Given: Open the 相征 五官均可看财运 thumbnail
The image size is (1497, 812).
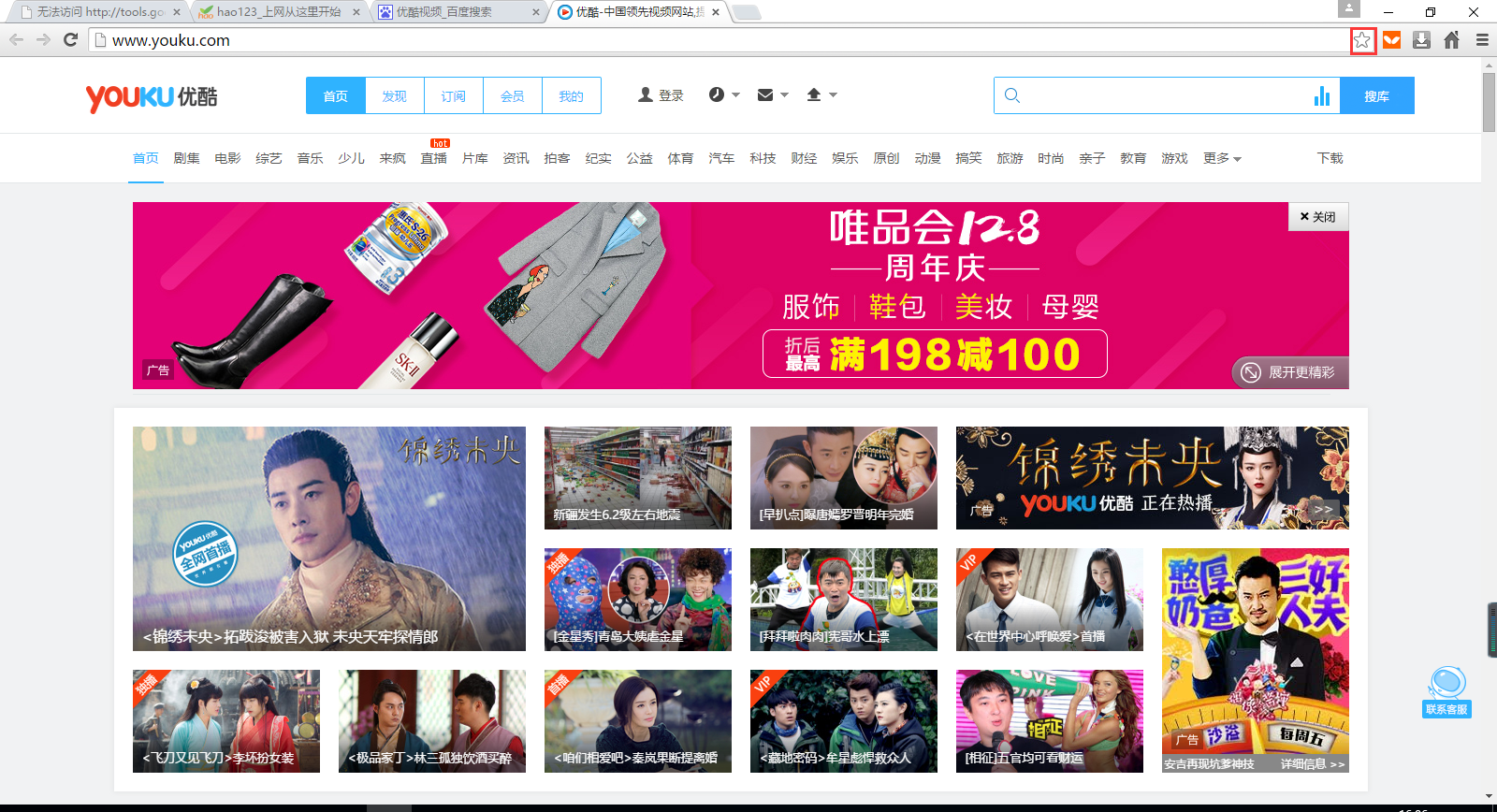Looking at the screenshot, I should [x=1050, y=721].
